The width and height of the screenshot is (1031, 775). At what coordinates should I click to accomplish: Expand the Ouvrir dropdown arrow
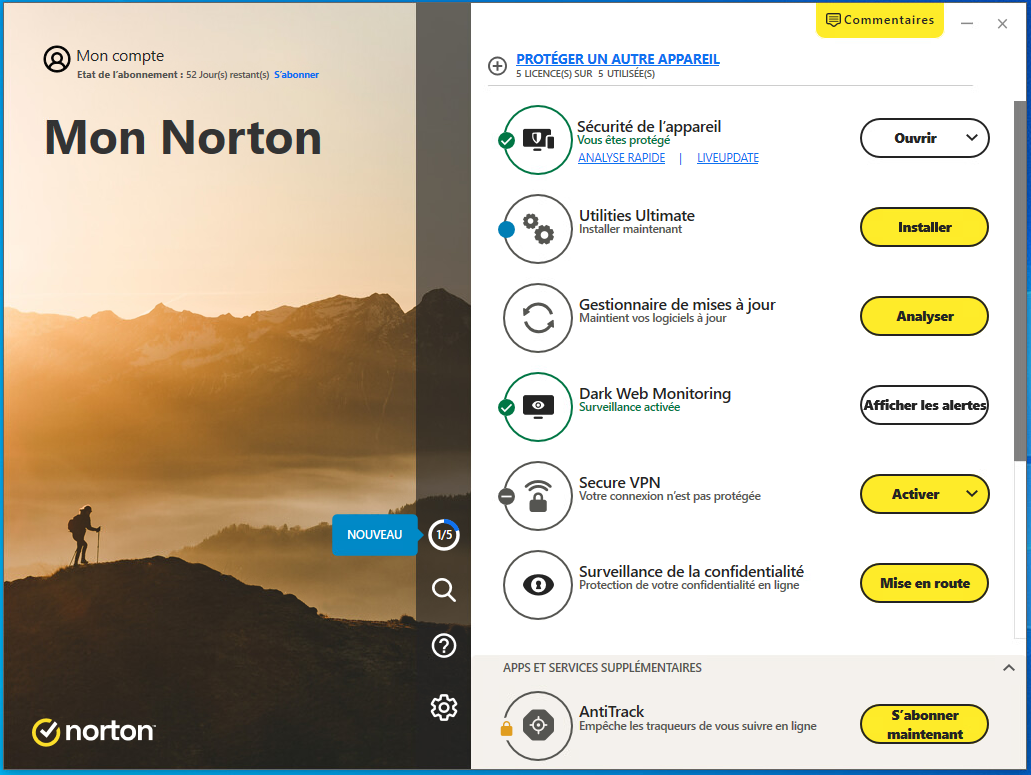click(x=972, y=137)
